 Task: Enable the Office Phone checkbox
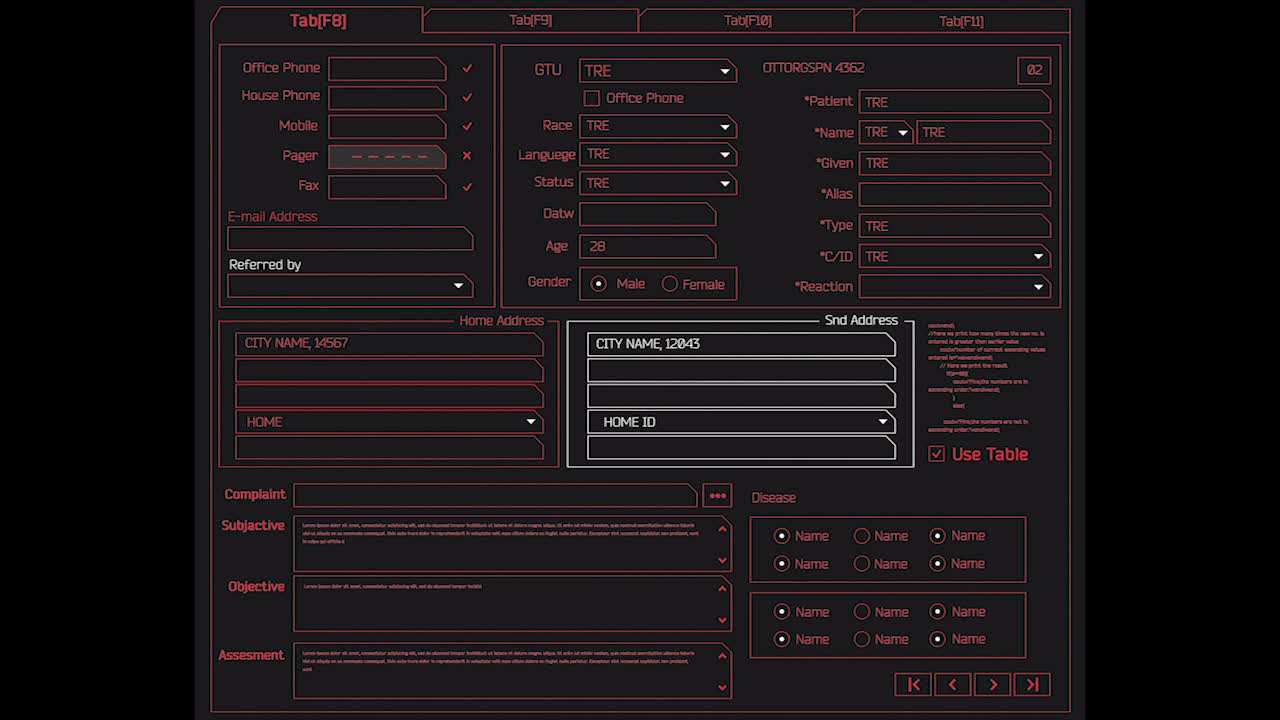pyautogui.click(x=592, y=98)
